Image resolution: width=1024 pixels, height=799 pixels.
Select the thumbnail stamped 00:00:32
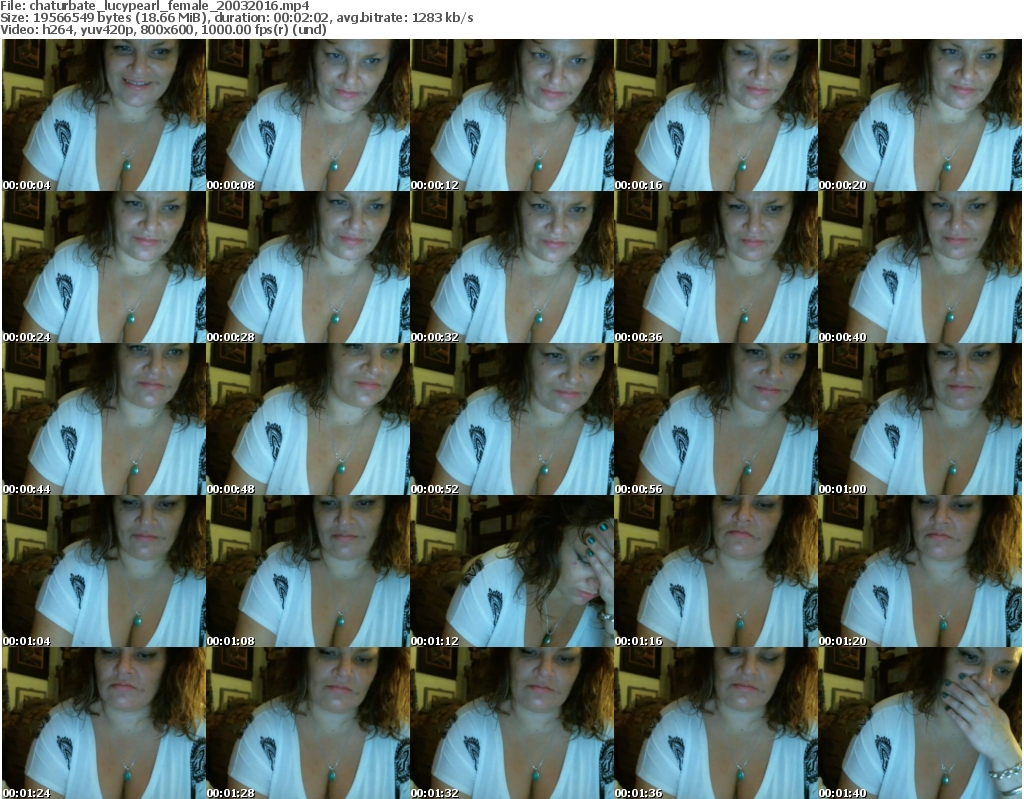click(x=512, y=267)
